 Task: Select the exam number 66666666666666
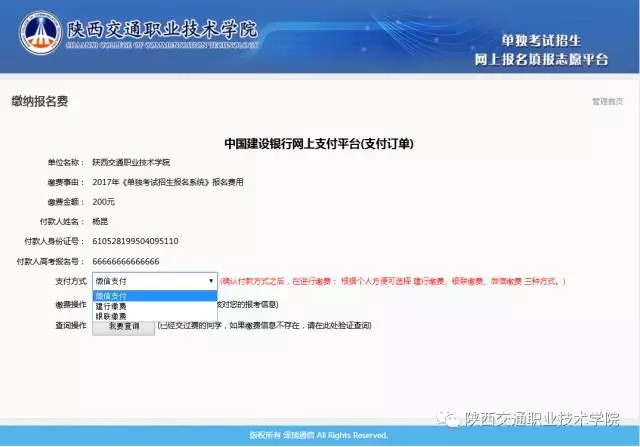[x=126, y=261]
